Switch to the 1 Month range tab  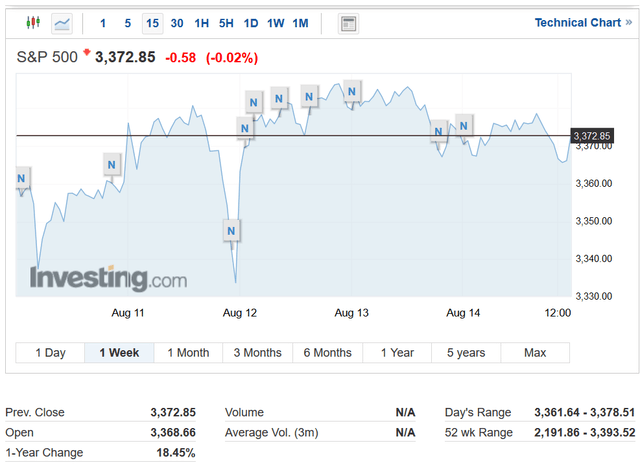pos(188,353)
